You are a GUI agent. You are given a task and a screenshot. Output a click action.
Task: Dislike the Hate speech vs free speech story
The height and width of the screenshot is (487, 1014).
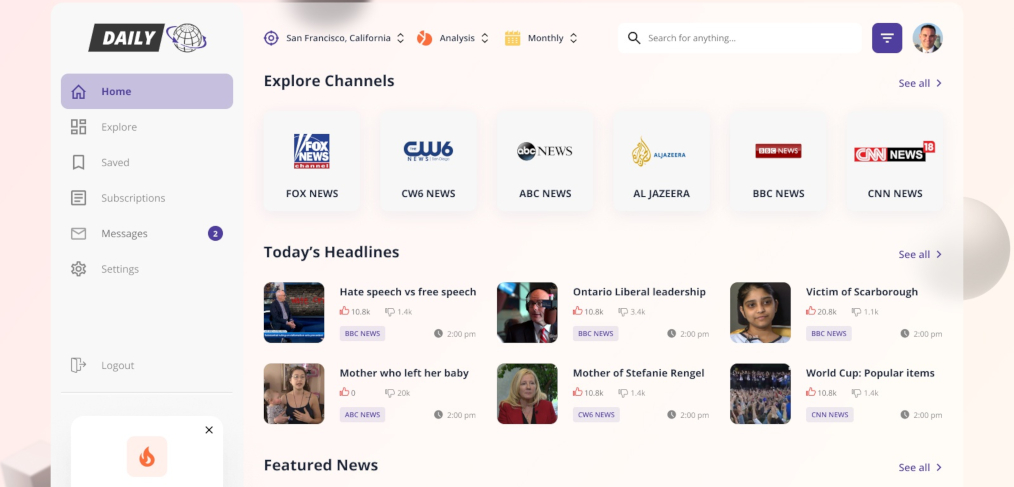click(x=390, y=312)
